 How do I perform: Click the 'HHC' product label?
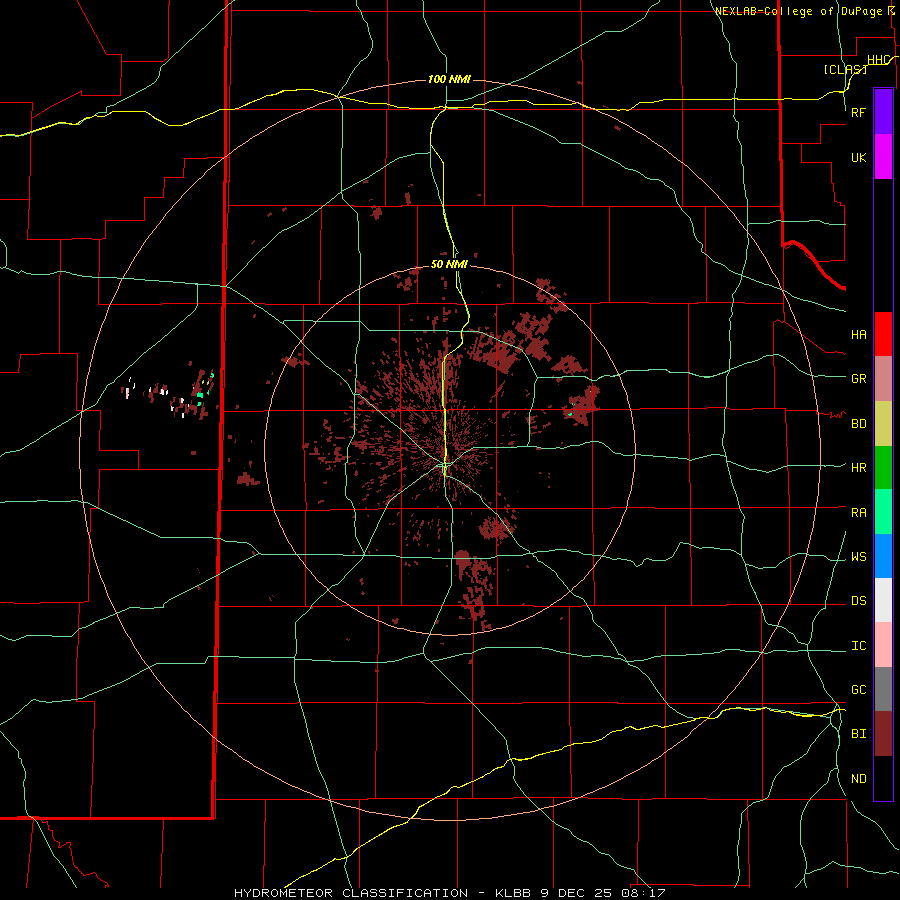coord(878,60)
